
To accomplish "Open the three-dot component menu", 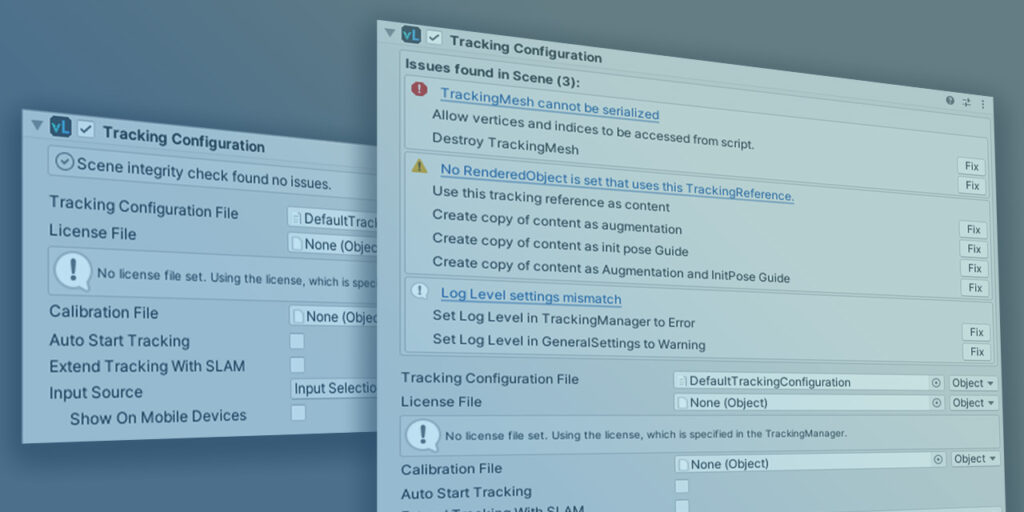I will coord(982,103).
